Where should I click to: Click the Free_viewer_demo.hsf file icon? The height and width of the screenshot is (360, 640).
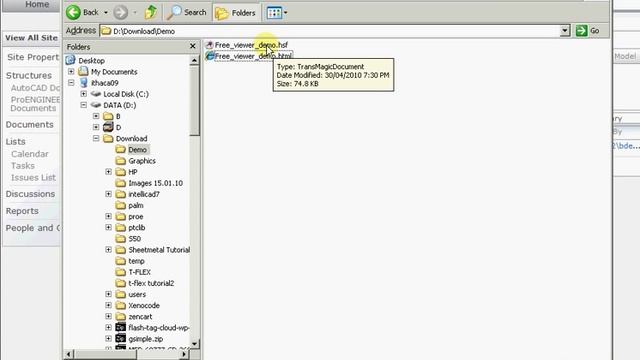click(x=210, y=45)
